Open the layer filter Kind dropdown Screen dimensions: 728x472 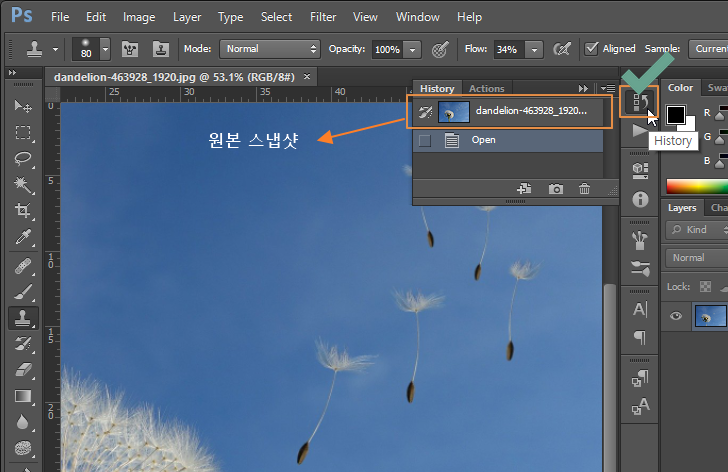(696, 230)
